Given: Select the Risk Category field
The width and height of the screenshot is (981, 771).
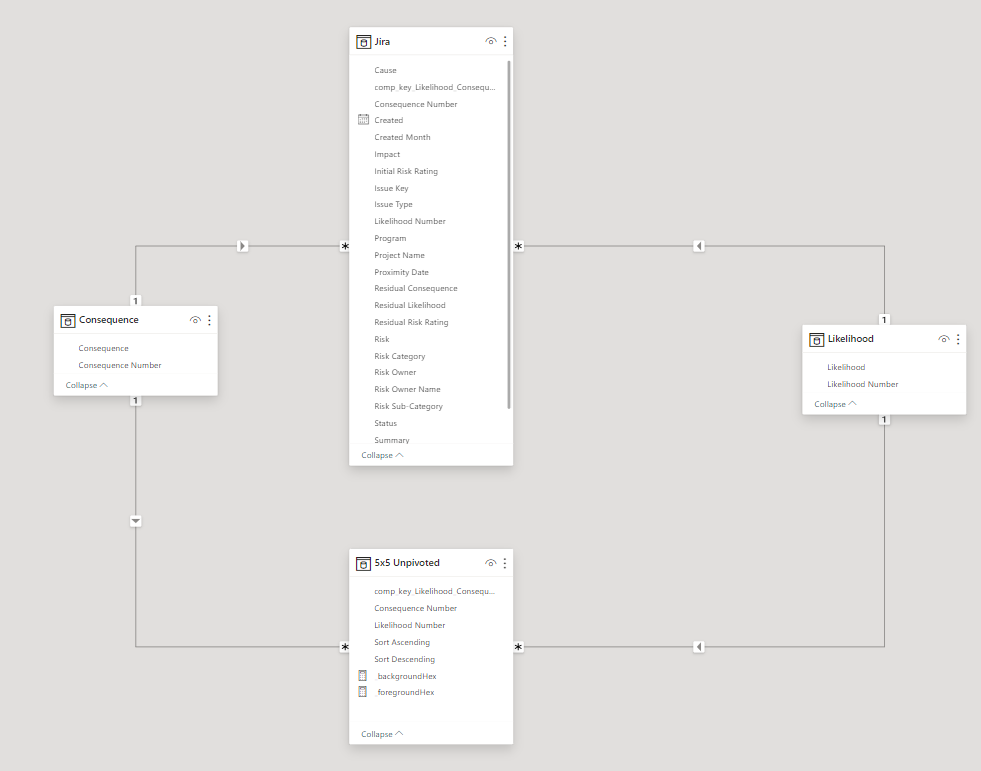Looking at the screenshot, I should pos(400,355).
